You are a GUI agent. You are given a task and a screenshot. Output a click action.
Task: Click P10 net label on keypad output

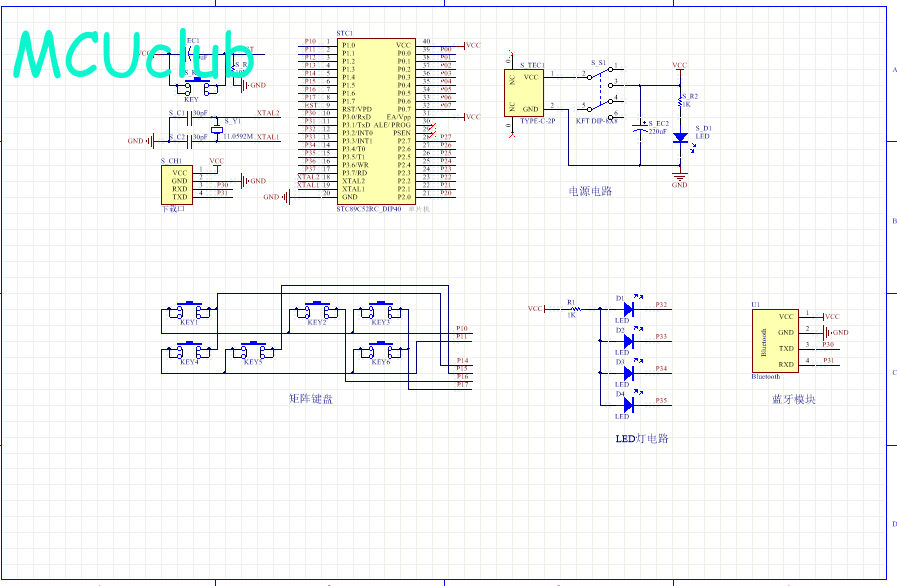point(462,329)
